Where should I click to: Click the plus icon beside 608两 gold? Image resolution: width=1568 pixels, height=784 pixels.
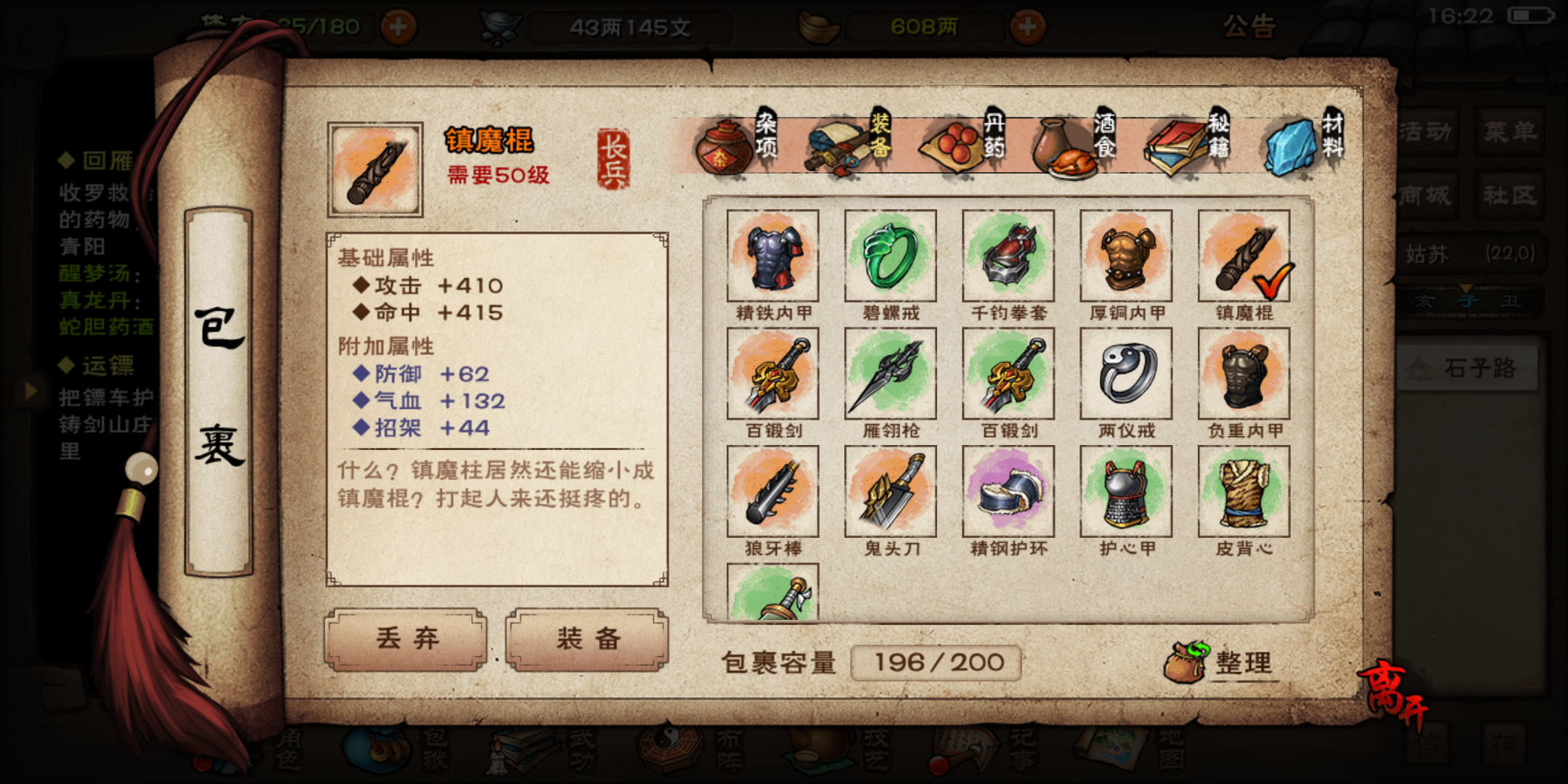(x=1027, y=27)
